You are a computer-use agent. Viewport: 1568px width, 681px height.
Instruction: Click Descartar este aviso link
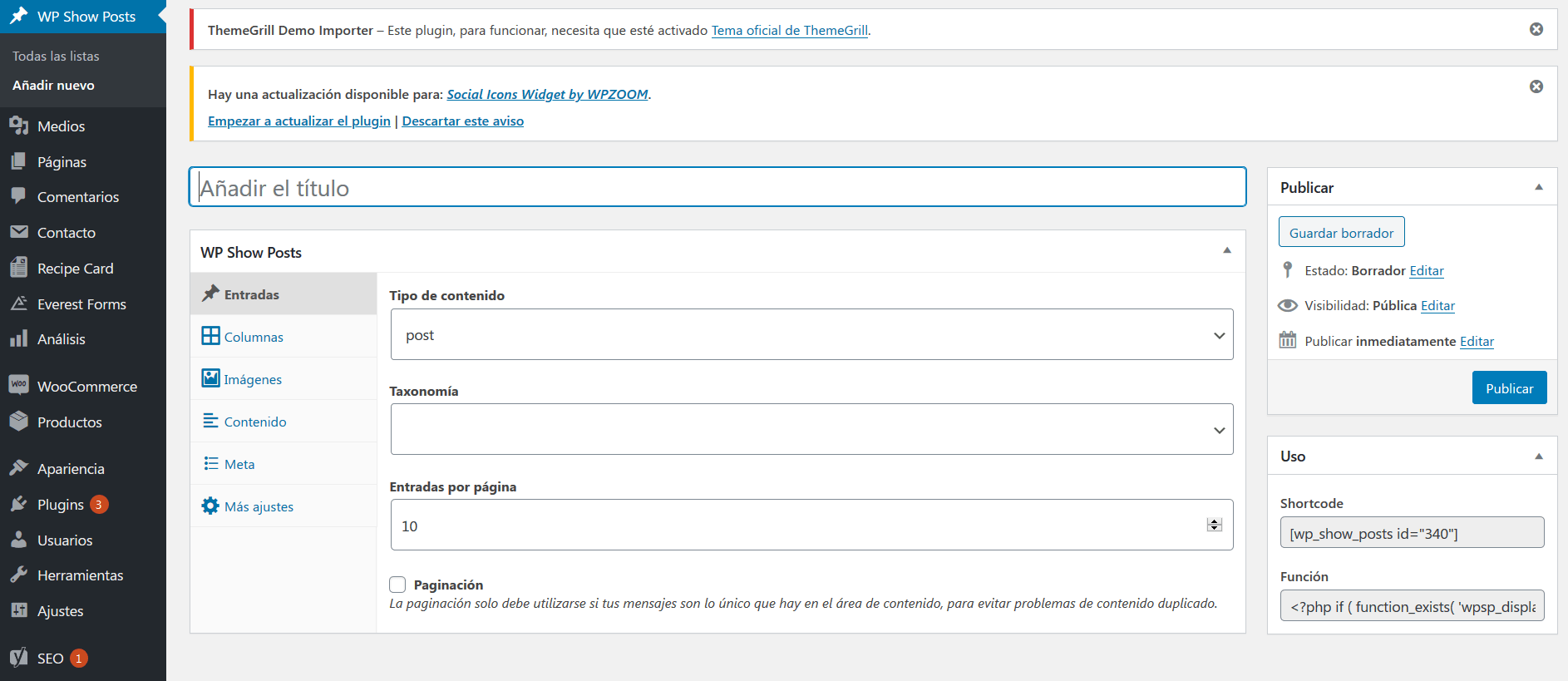pos(463,121)
